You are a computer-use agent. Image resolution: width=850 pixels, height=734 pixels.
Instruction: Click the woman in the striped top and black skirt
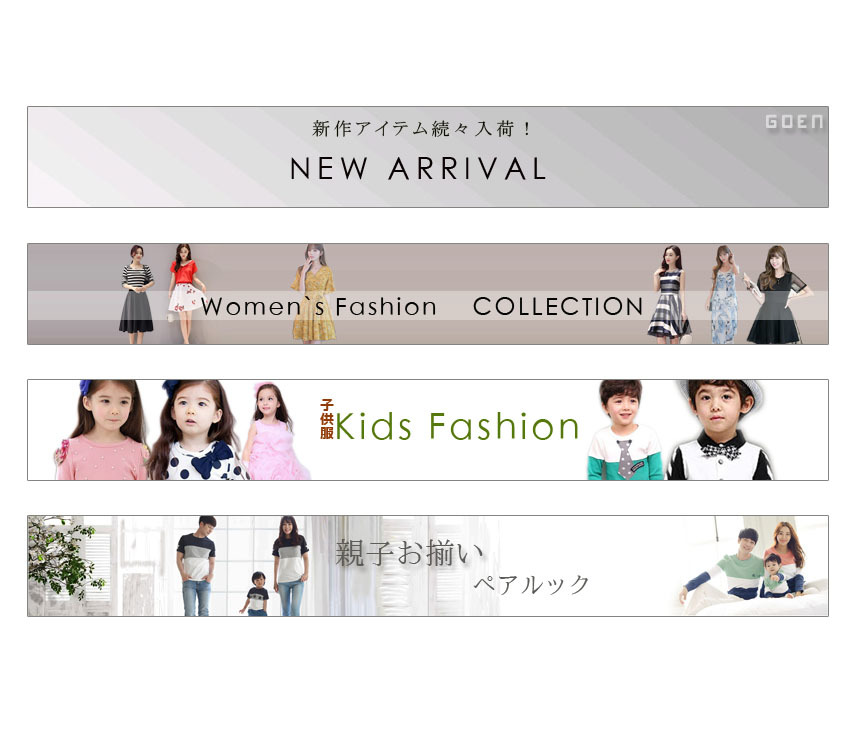coord(137,294)
